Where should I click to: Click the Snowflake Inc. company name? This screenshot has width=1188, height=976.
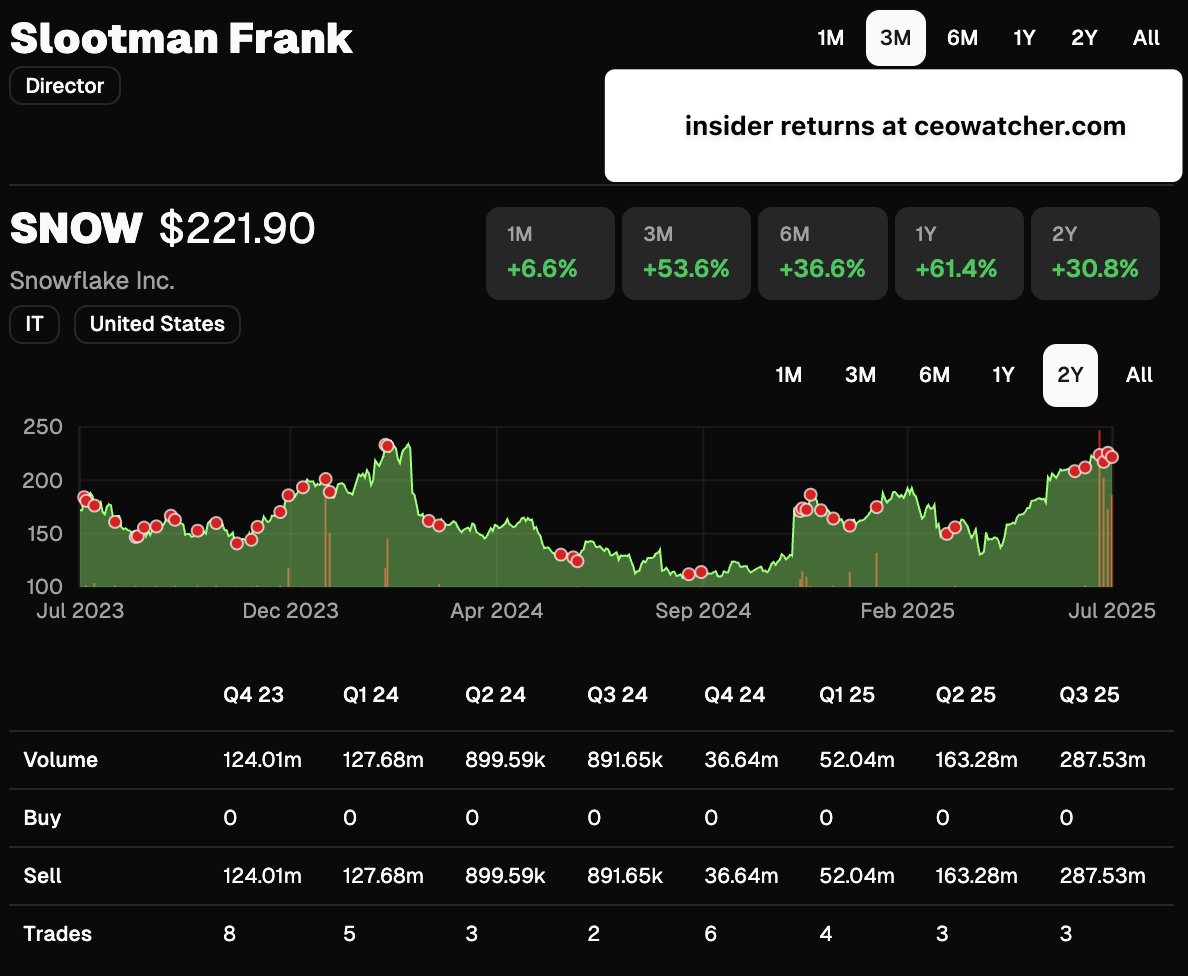pos(92,281)
